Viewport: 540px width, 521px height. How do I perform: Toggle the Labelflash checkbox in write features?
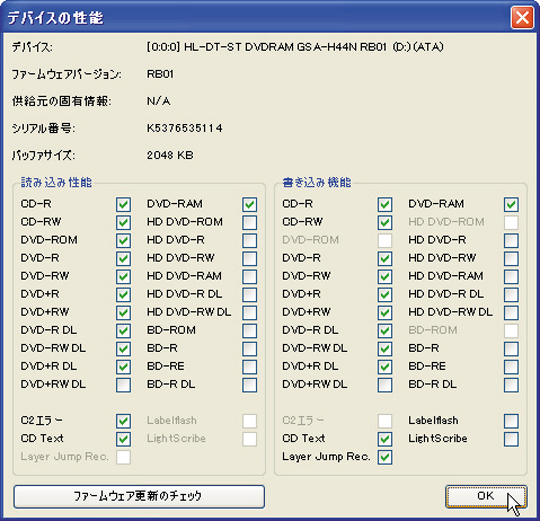tap(511, 421)
